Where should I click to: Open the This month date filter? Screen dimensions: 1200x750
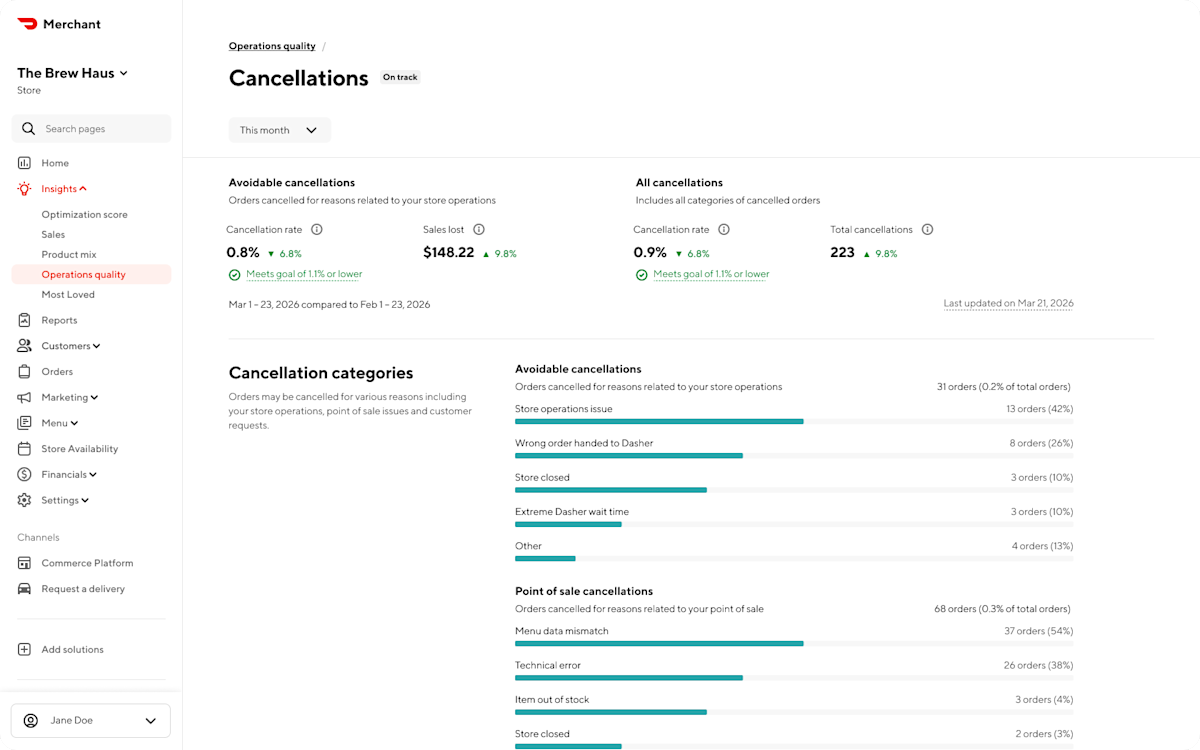[279, 130]
